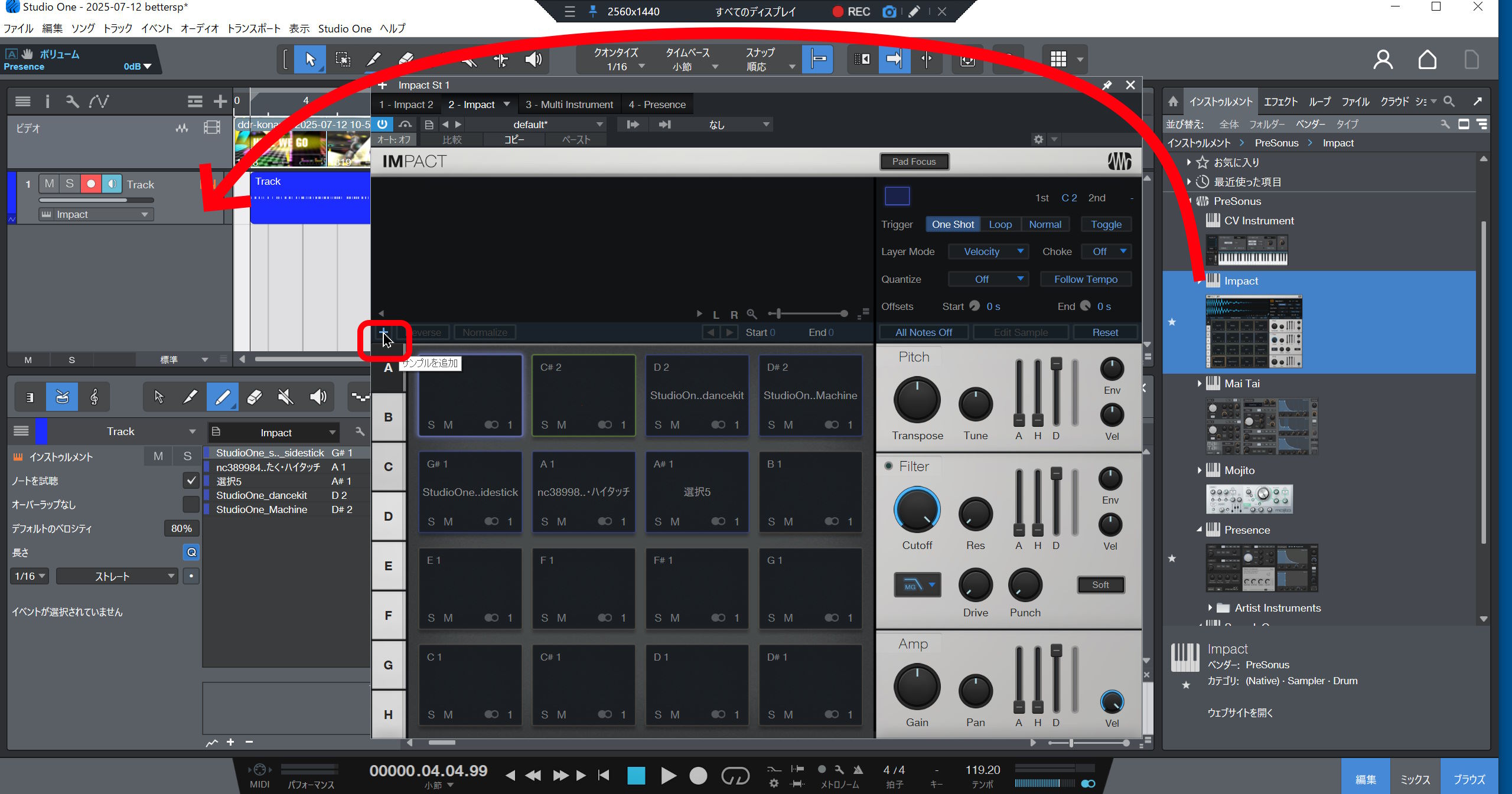Switch to the ループ browser tab
Screen dimensions: 1512x794
[1319, 102]
